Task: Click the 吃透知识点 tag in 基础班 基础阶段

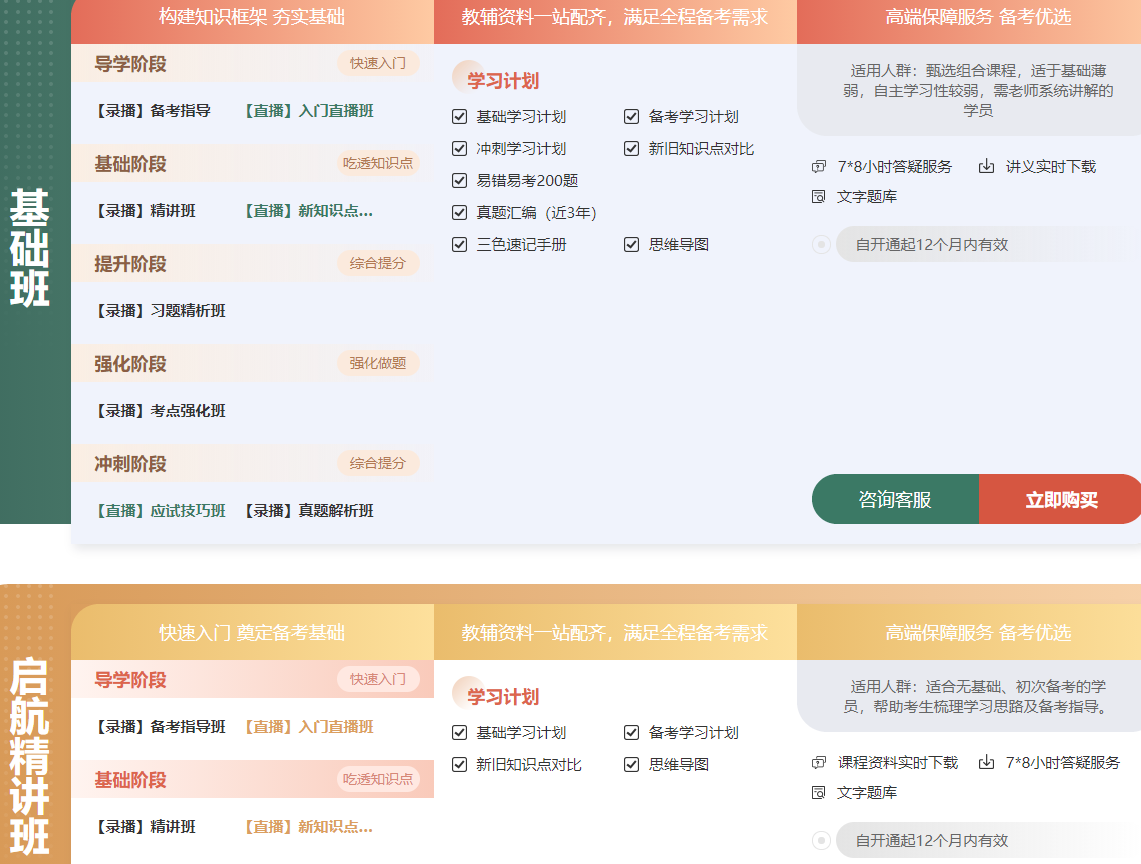Action: [x=378, y=163]
